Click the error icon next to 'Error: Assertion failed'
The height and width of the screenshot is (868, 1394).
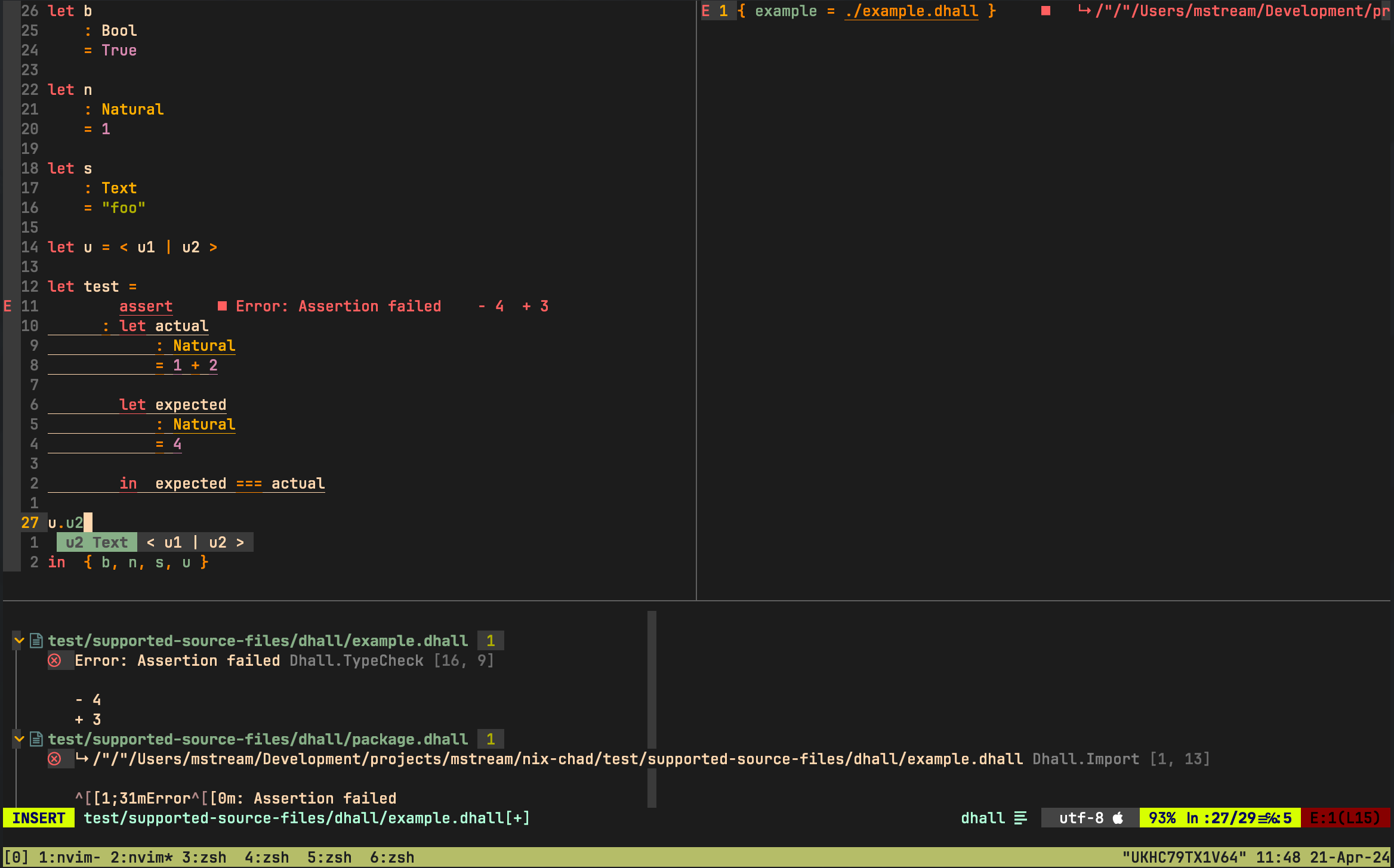[54, 660]
